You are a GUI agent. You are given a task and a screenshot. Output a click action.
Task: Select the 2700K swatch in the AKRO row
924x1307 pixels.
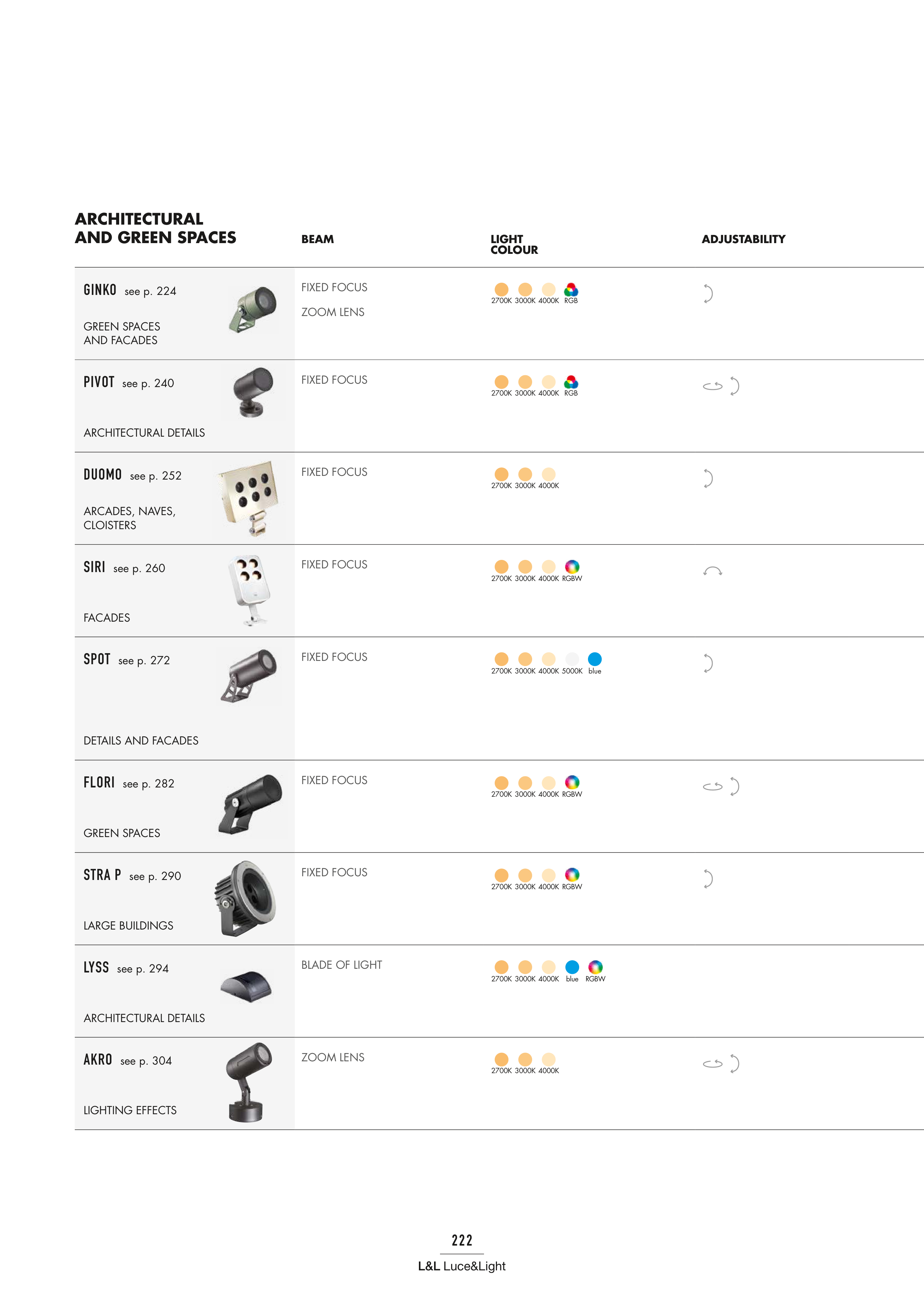pos(501,1059)
